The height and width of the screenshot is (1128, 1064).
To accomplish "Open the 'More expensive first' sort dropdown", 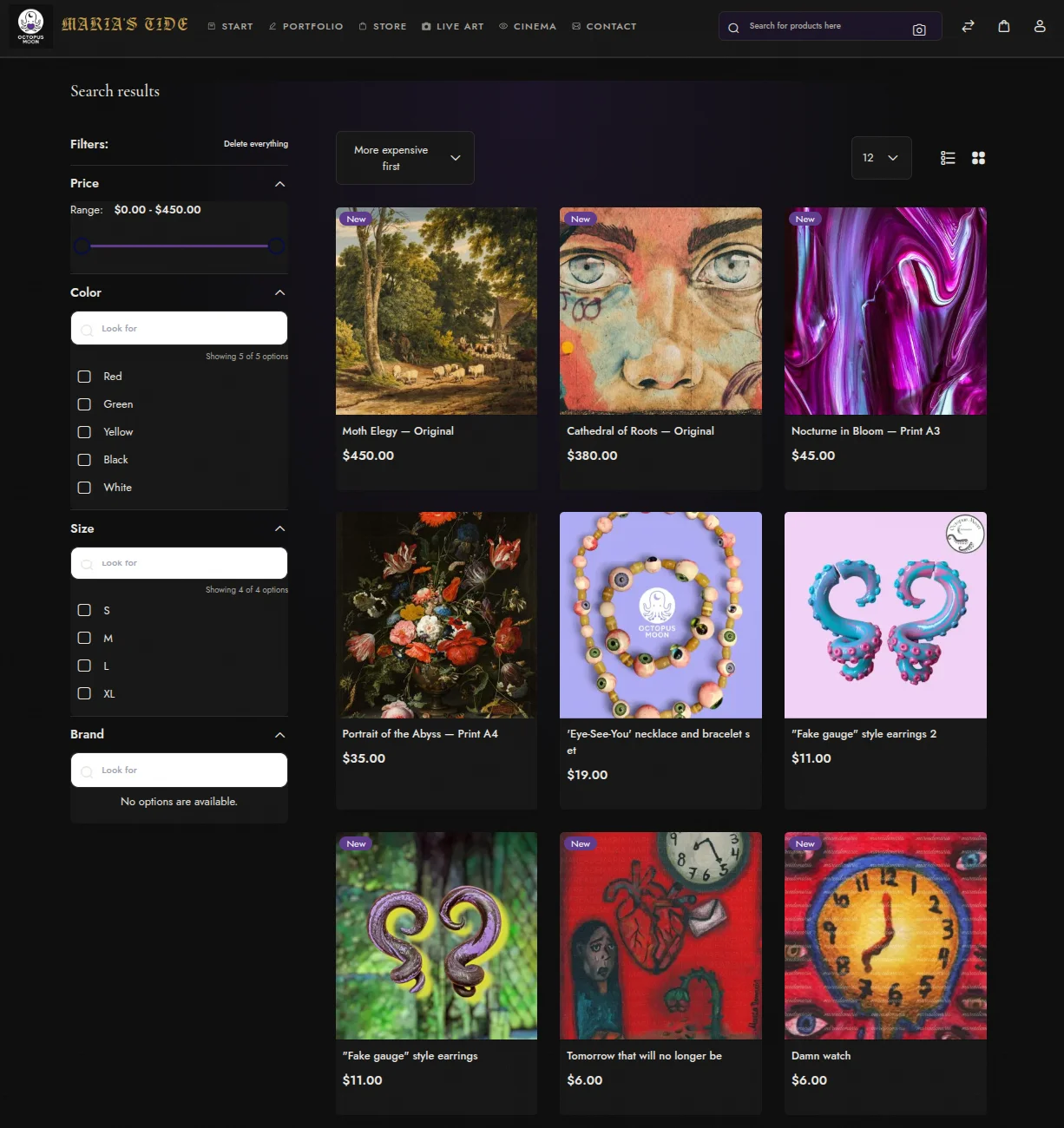I will coord(404,158).
